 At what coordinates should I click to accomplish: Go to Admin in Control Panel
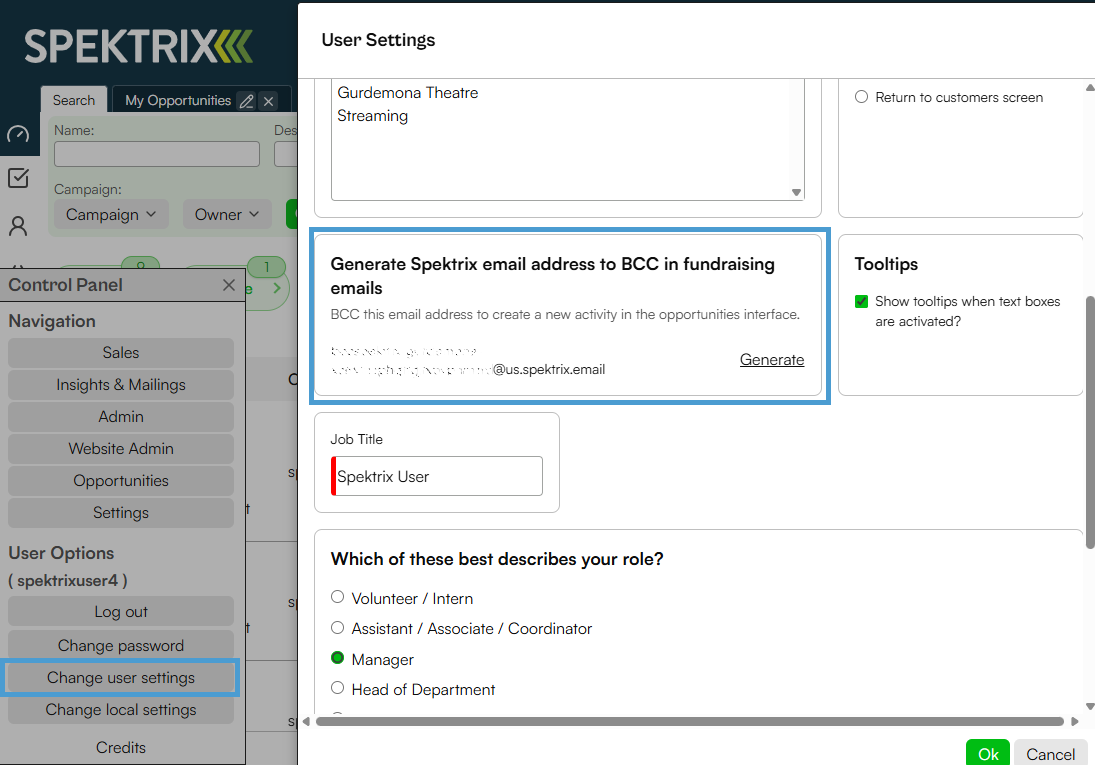[121, 417]
